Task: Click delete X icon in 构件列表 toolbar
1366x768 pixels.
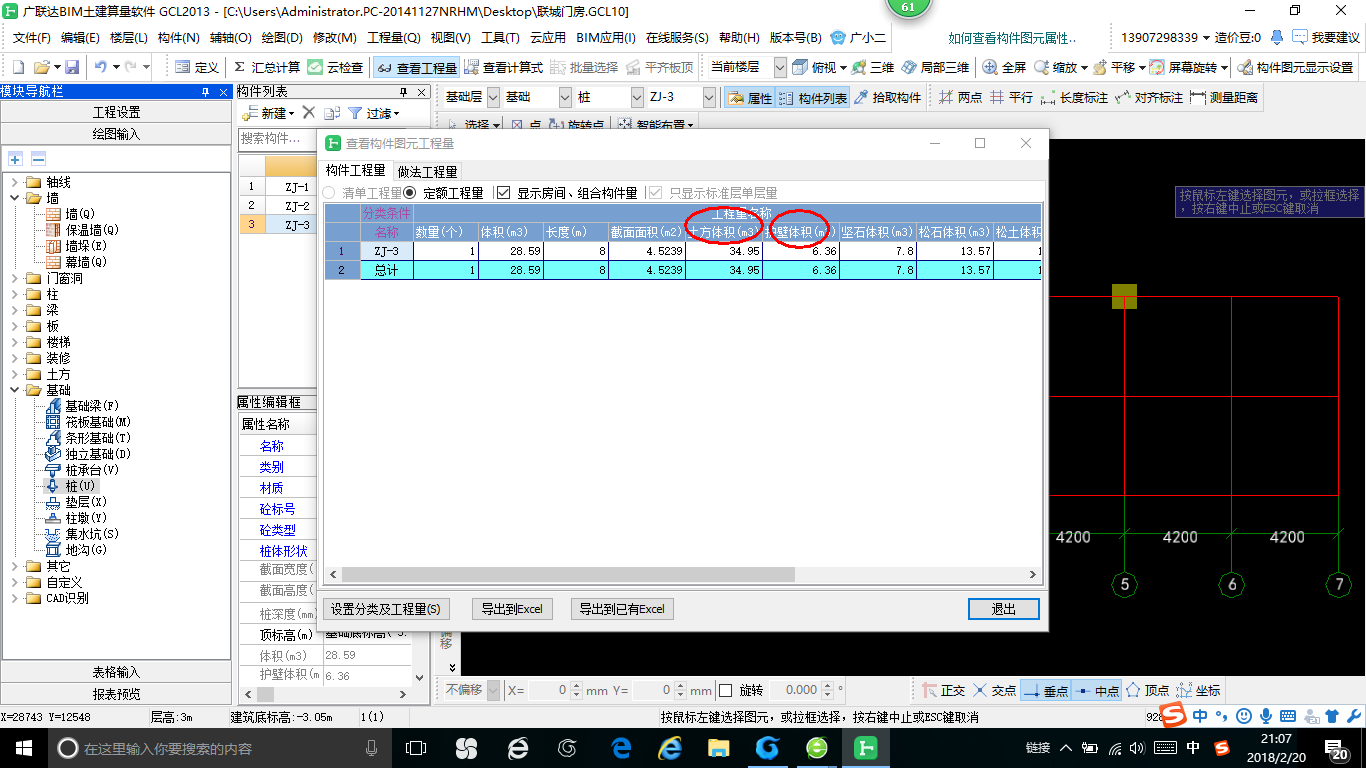Action: coord(308,113)
